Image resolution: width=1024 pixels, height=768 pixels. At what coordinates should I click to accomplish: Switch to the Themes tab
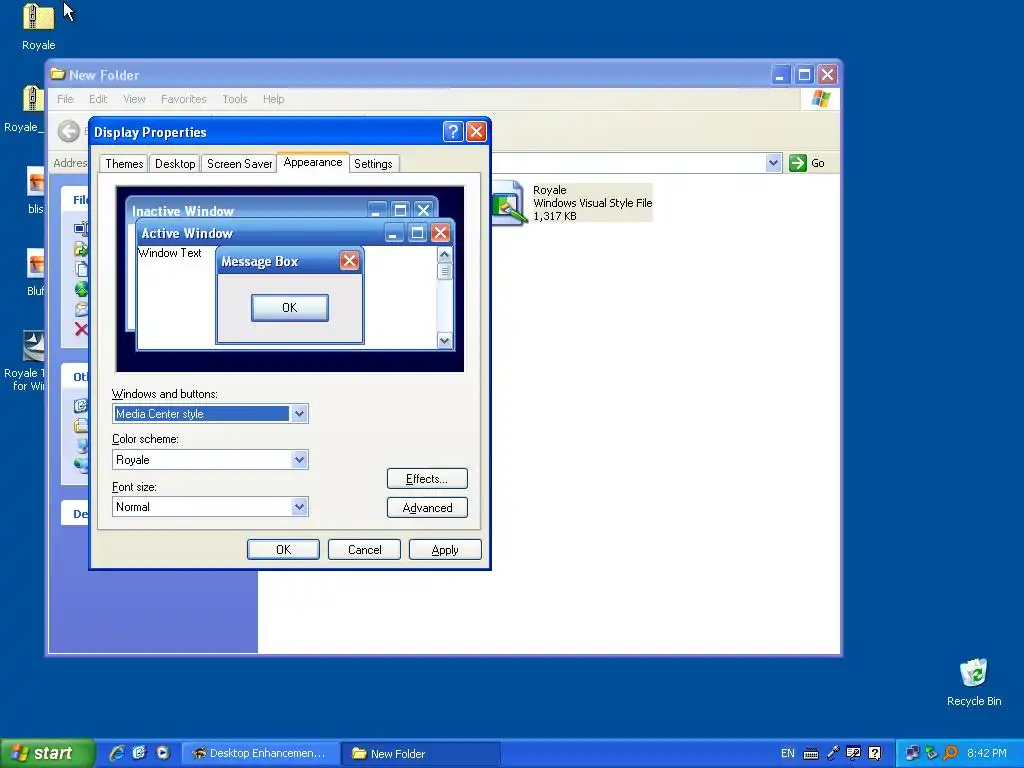click(124, 163)
